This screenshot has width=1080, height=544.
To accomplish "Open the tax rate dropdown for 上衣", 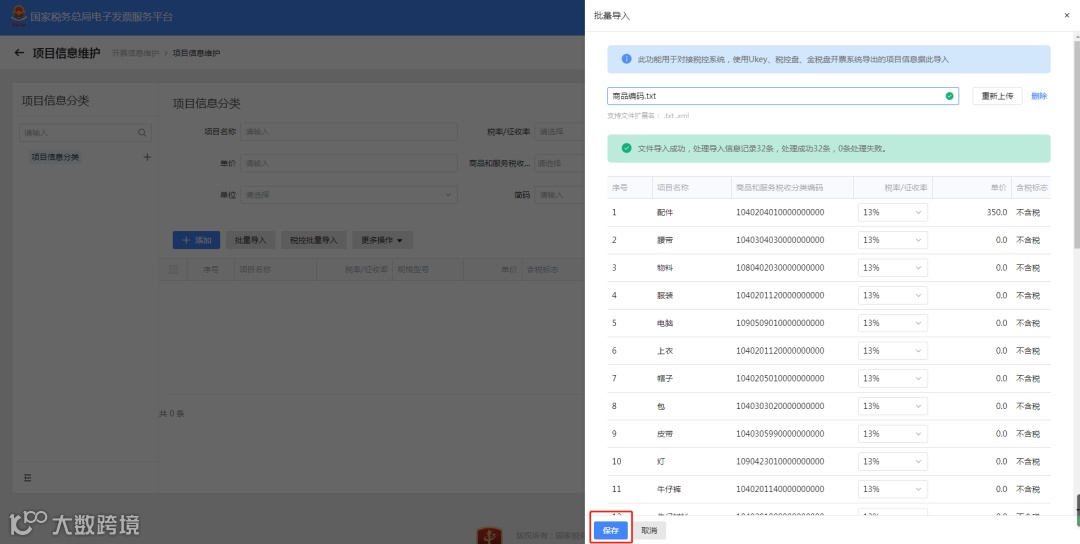I will click(893, 351).
